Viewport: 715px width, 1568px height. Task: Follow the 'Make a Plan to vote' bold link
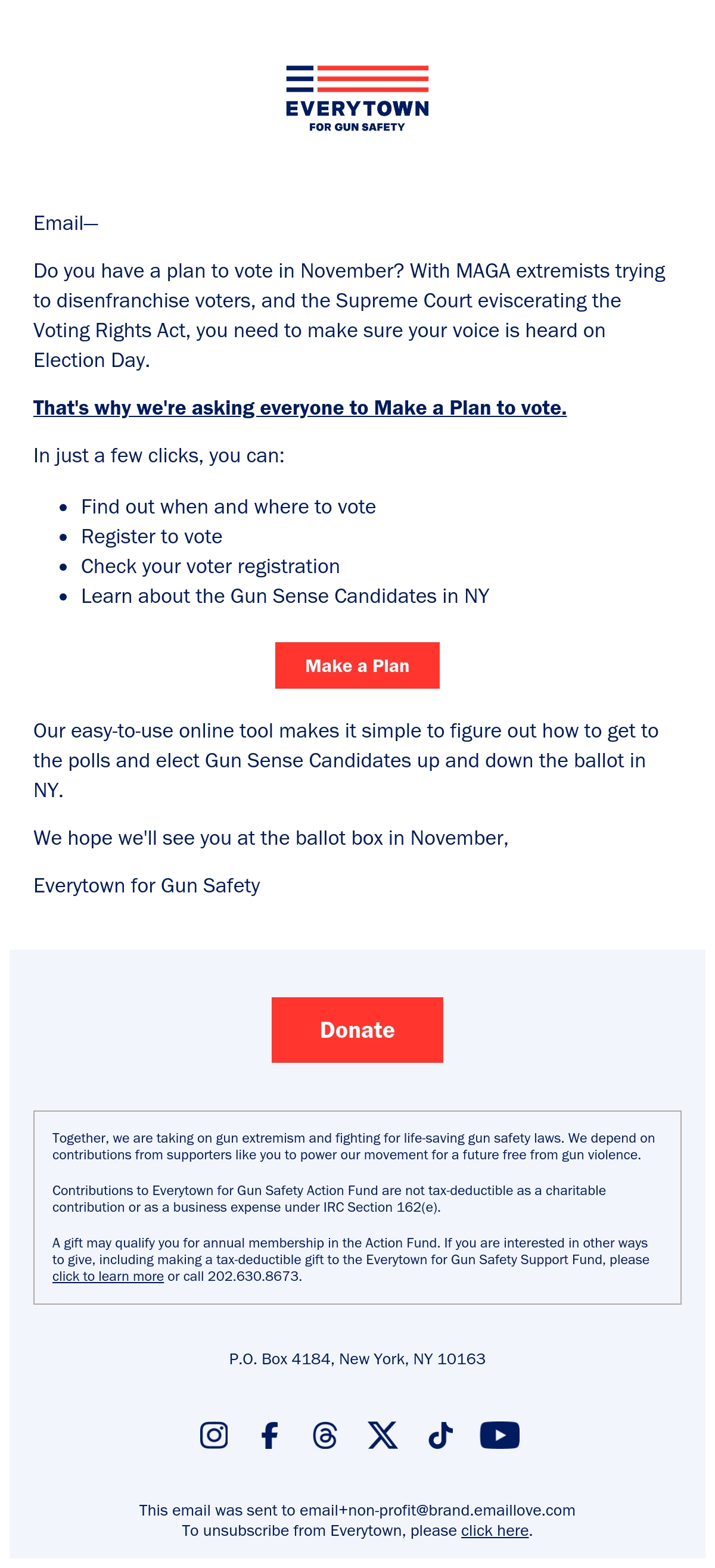tap(300, 407)
